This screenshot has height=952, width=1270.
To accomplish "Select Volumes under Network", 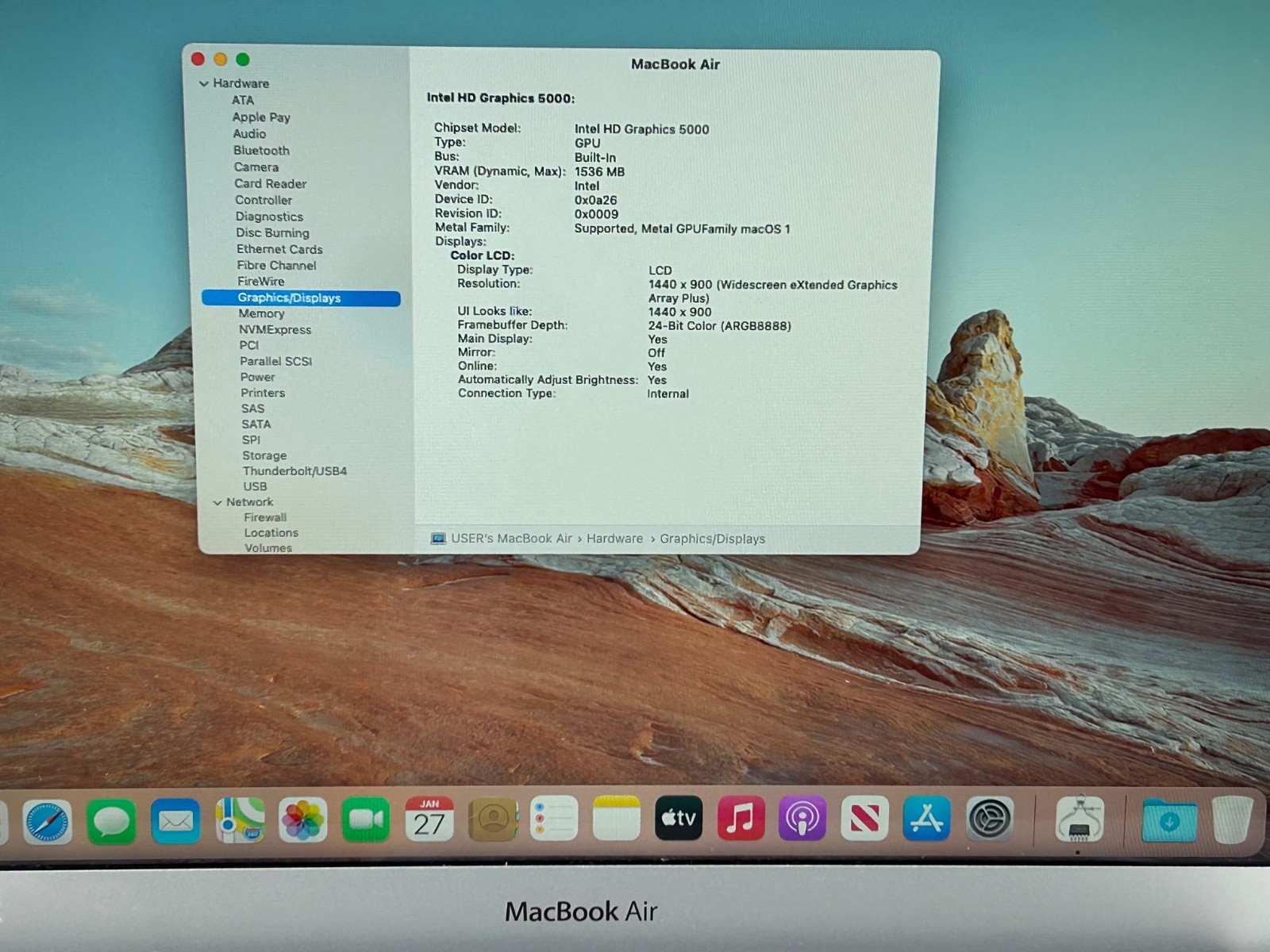I will coord(268,548).
